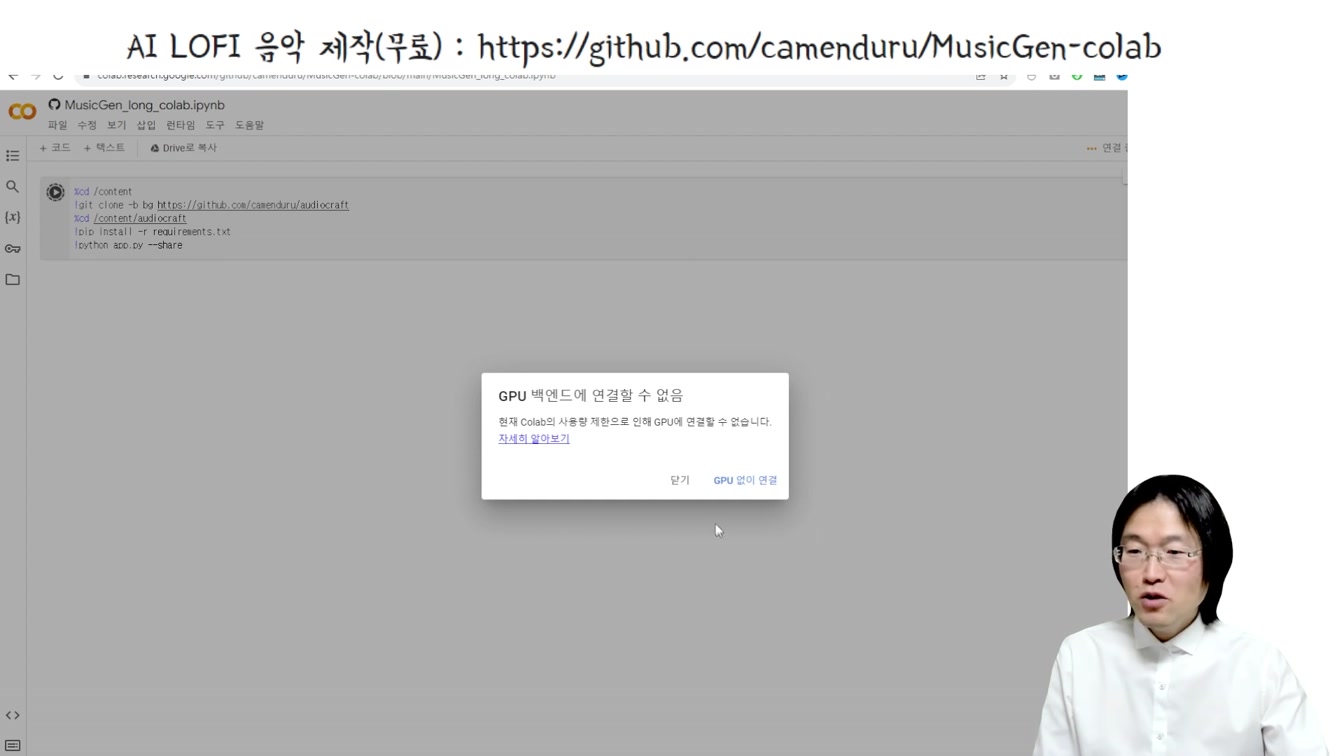Open the 자세히 알아보기 link

click(x=534, y=439)
